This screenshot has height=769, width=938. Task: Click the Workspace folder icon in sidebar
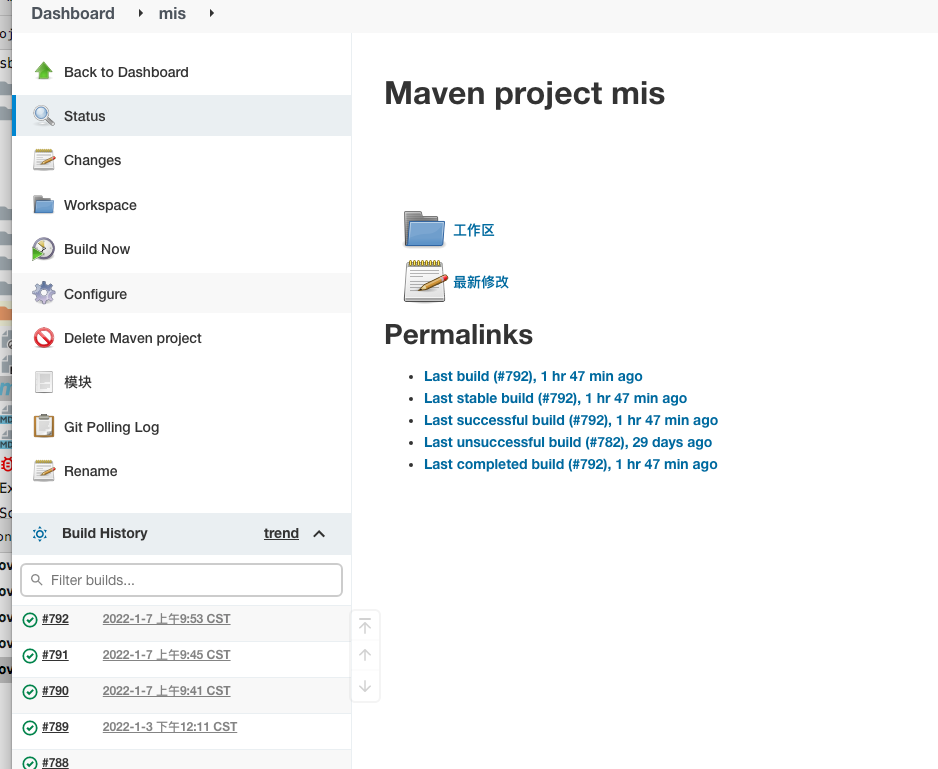[x=44, y=205]
